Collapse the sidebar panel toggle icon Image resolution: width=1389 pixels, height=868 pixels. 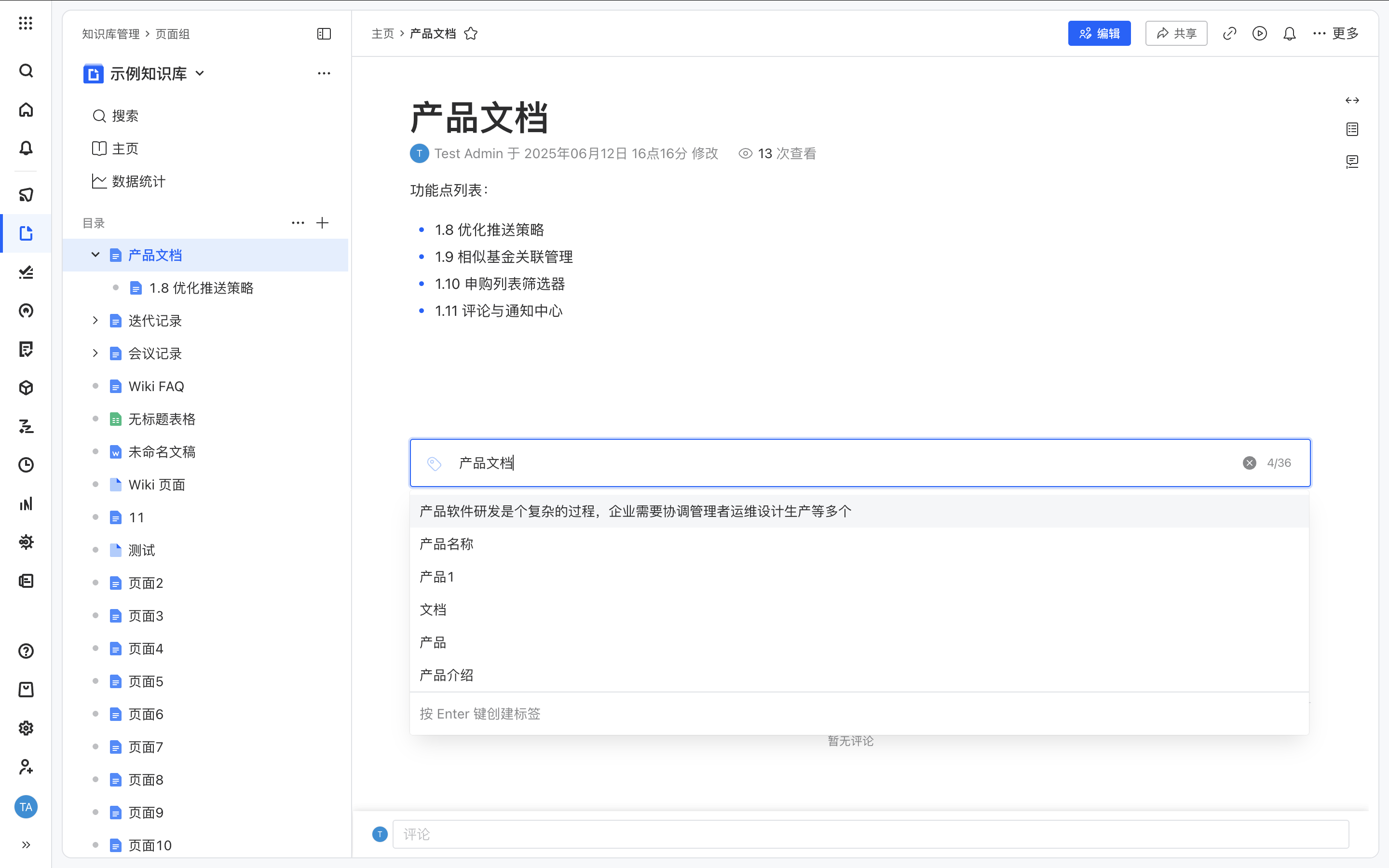(x=324, y=34)
